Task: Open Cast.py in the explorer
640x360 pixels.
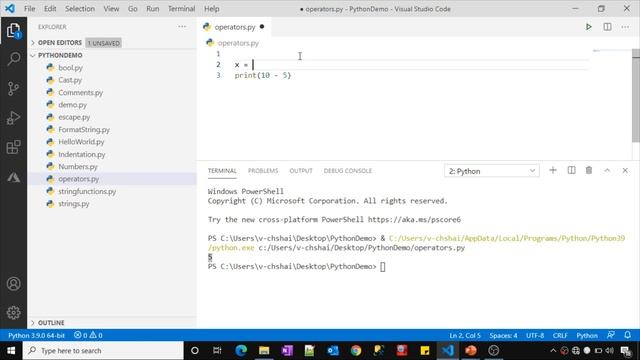Action: (70, 80)
